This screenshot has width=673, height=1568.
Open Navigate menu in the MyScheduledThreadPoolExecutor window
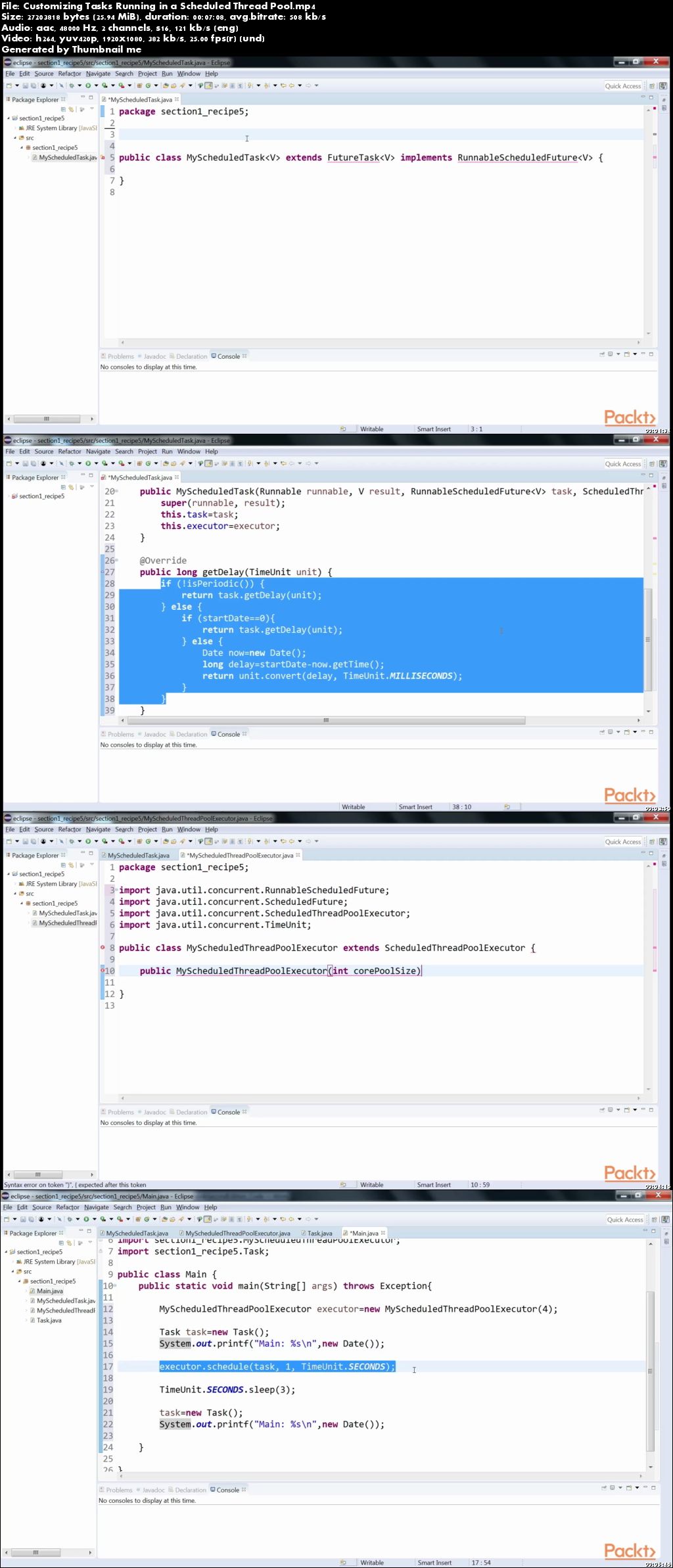tap(98, 829)
